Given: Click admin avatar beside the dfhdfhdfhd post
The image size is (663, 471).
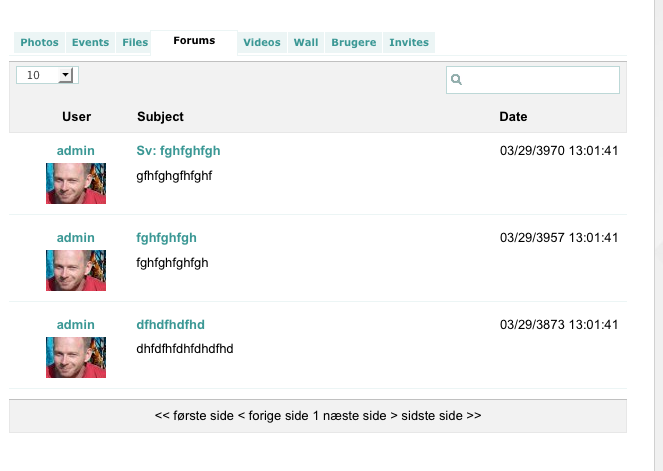Looking at the screenshot, I should pos(76,357).
